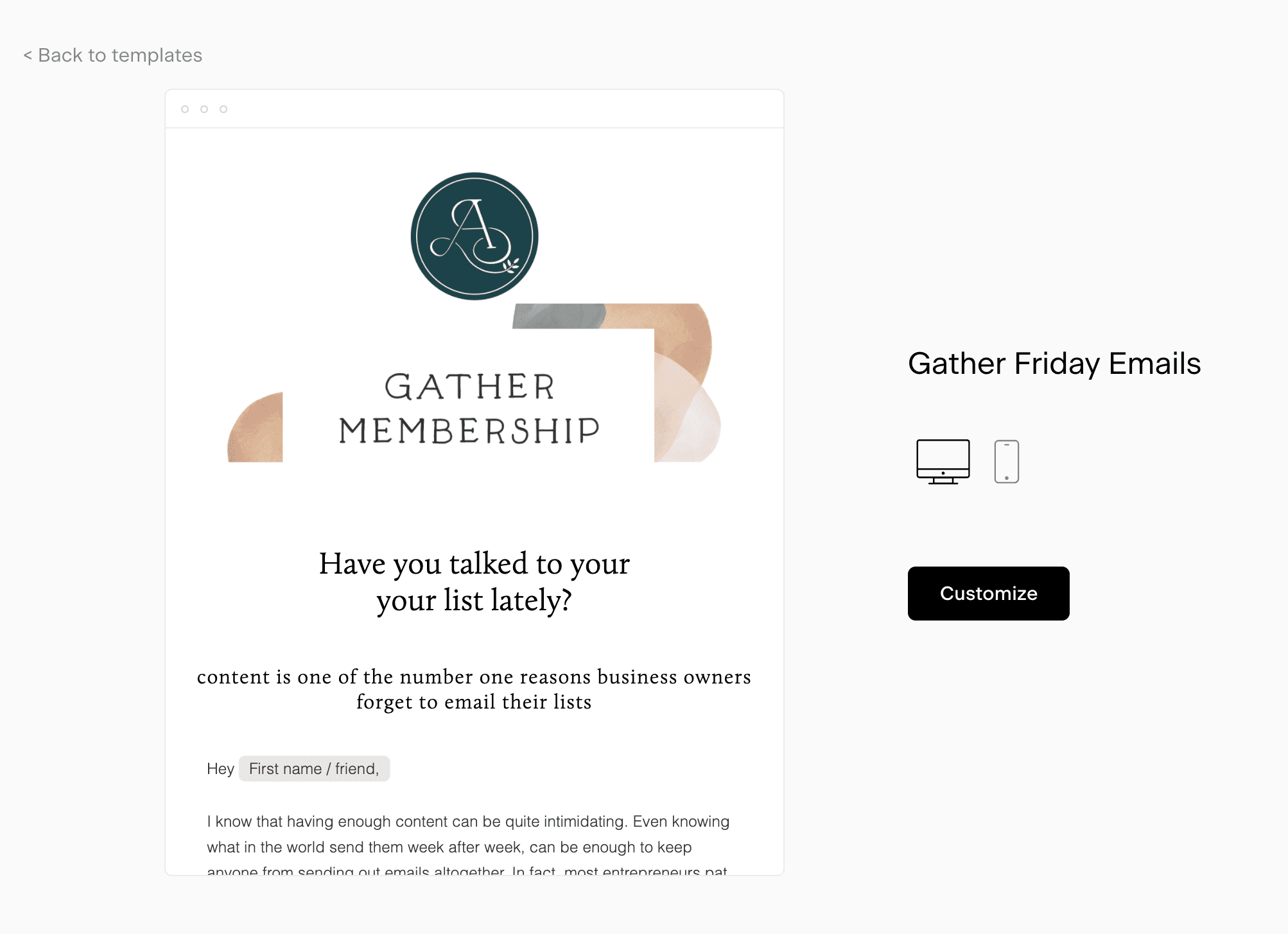The image size is (1288, 934).
Task: Click the back chevron beside Back to templates
Action: pyautogui.click(x=28, y=56)
